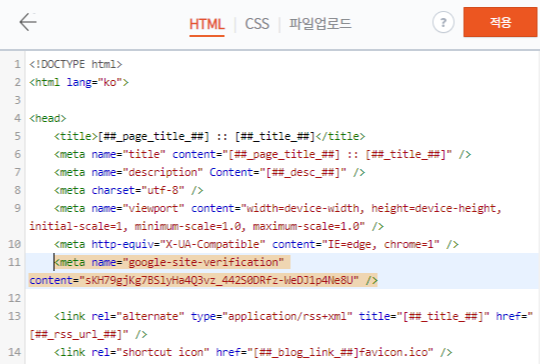This screenshot has height=364, width=540.
Task: Click the link rel="alternate" line
Action: [x=293, y=316]
